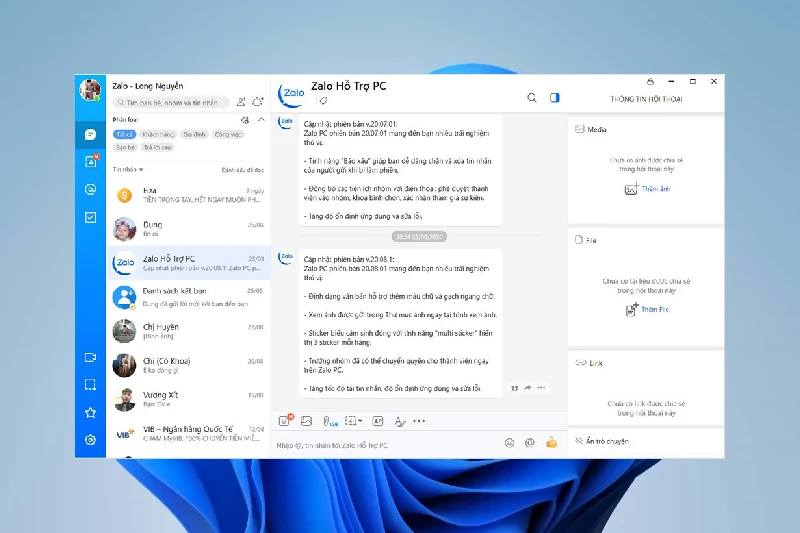Send a thumbs-up like
The width and height of the screenshot is (800, 533).
click(552, 442)
